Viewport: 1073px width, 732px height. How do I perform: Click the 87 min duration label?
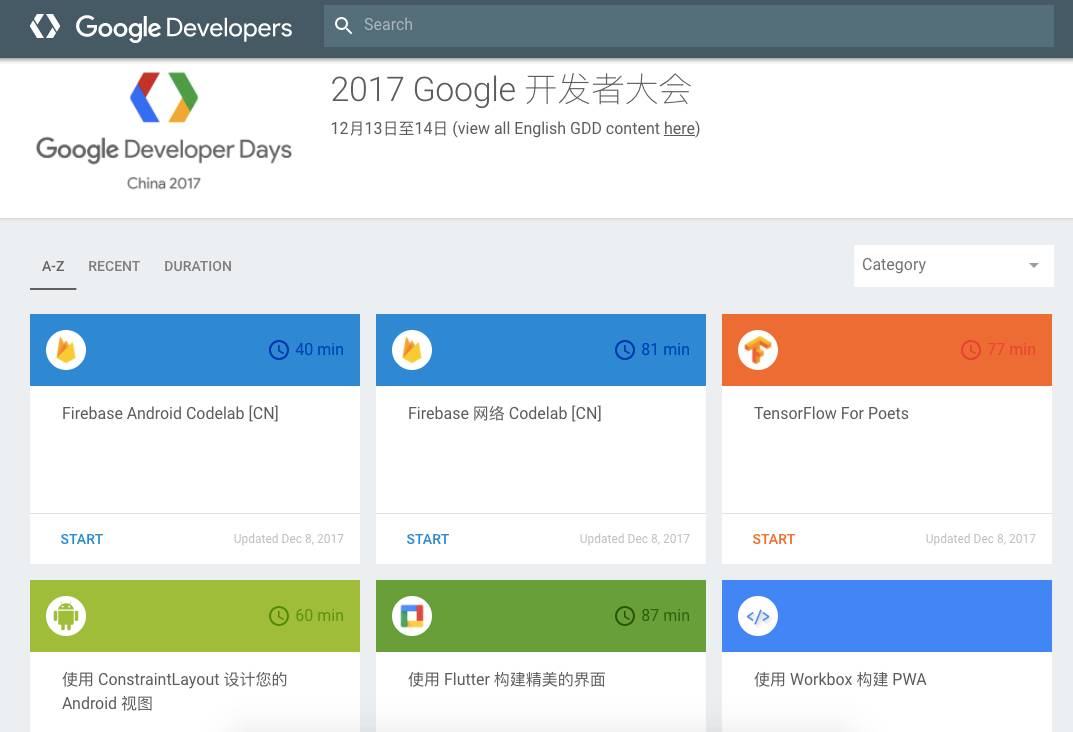[665, 616]
